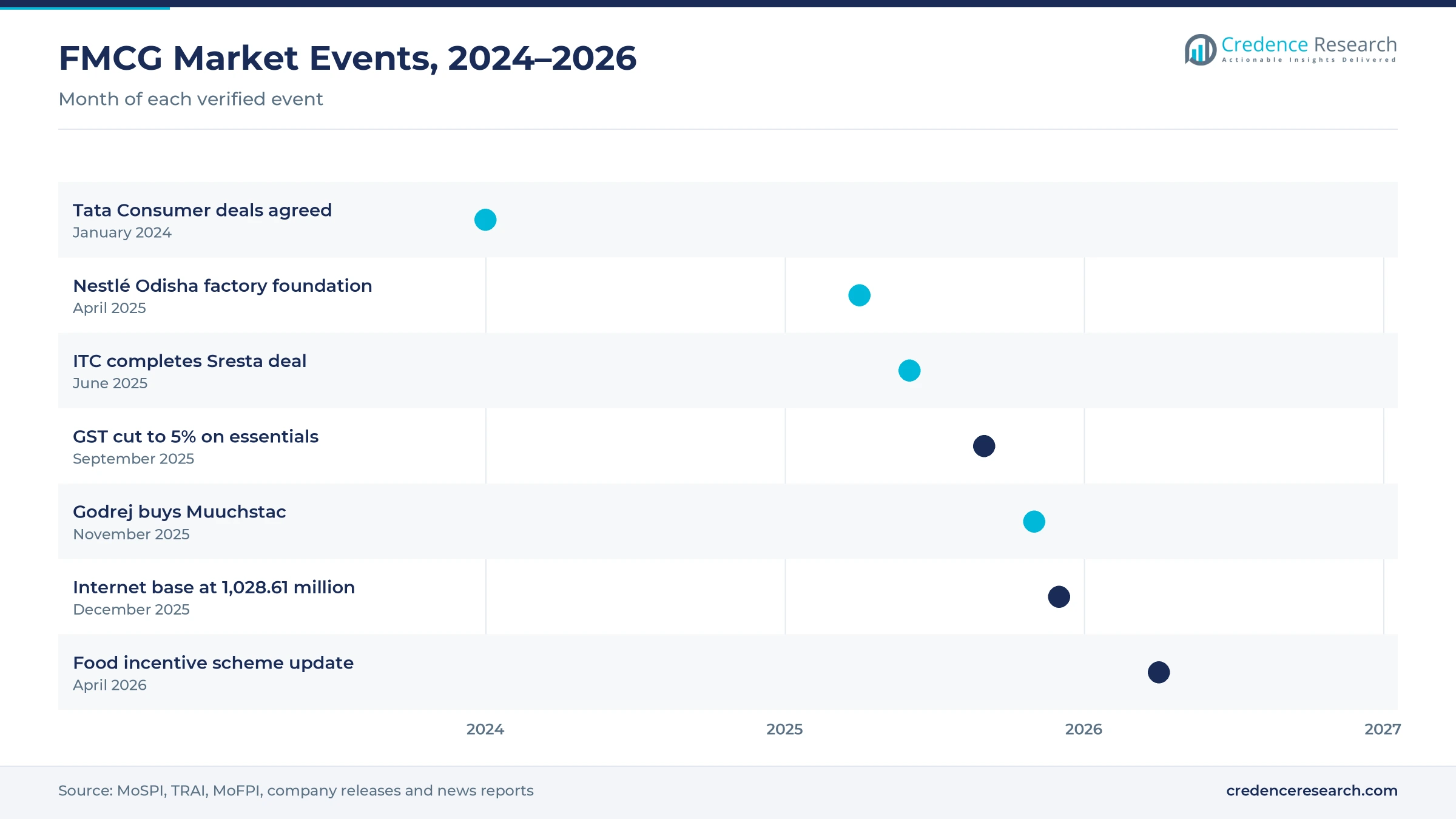Click the 'January 2024' date text
The height and width of the screenshot is (819, 1456).
coord(122,232)
